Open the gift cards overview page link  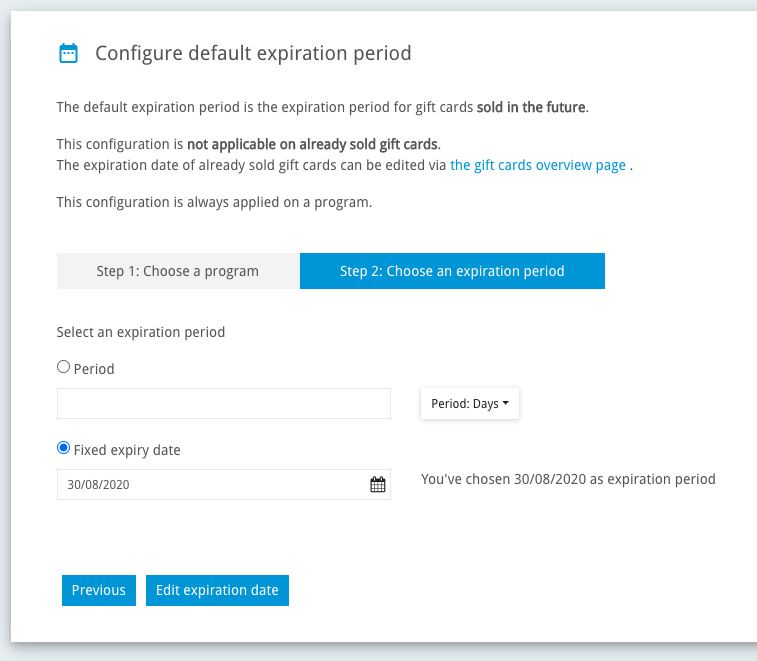coord(538,165)
